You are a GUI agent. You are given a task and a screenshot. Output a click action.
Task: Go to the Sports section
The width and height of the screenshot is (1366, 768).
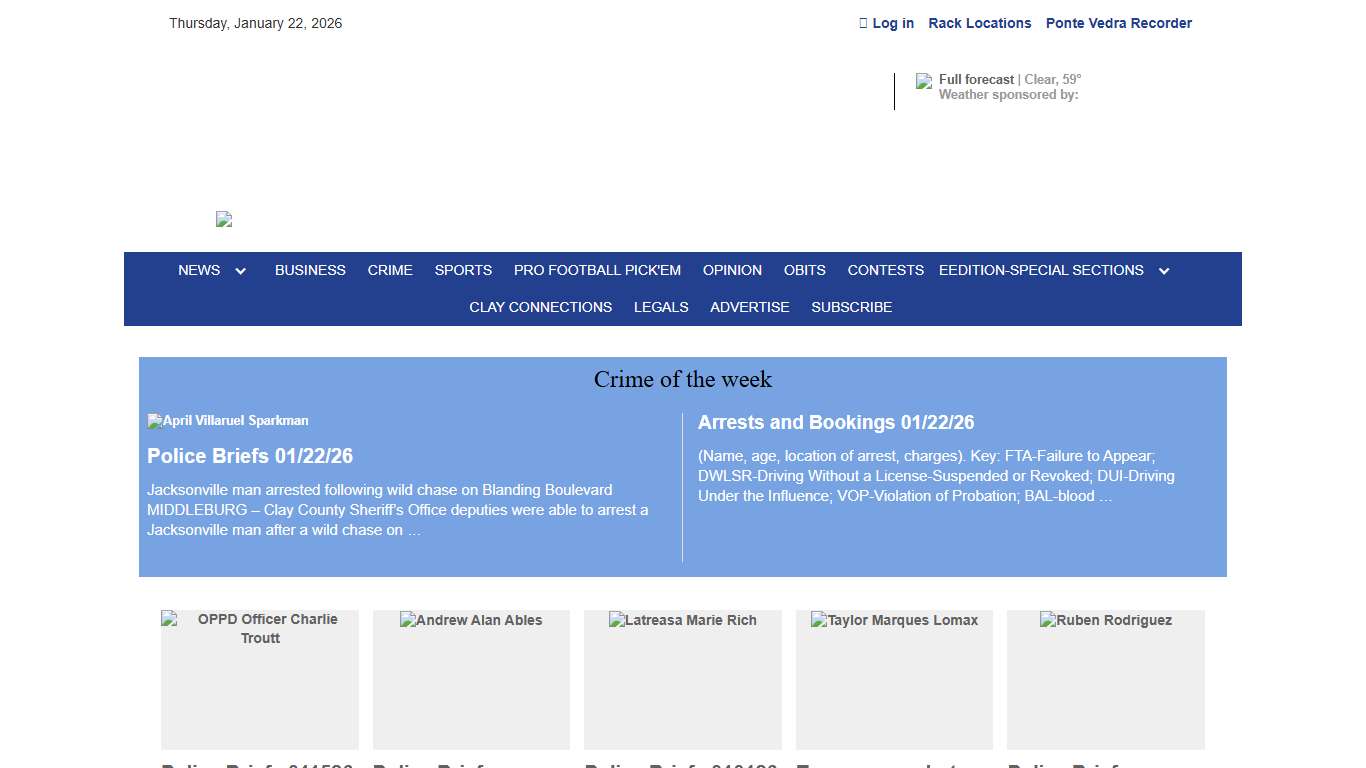click(x=463, y=270)
